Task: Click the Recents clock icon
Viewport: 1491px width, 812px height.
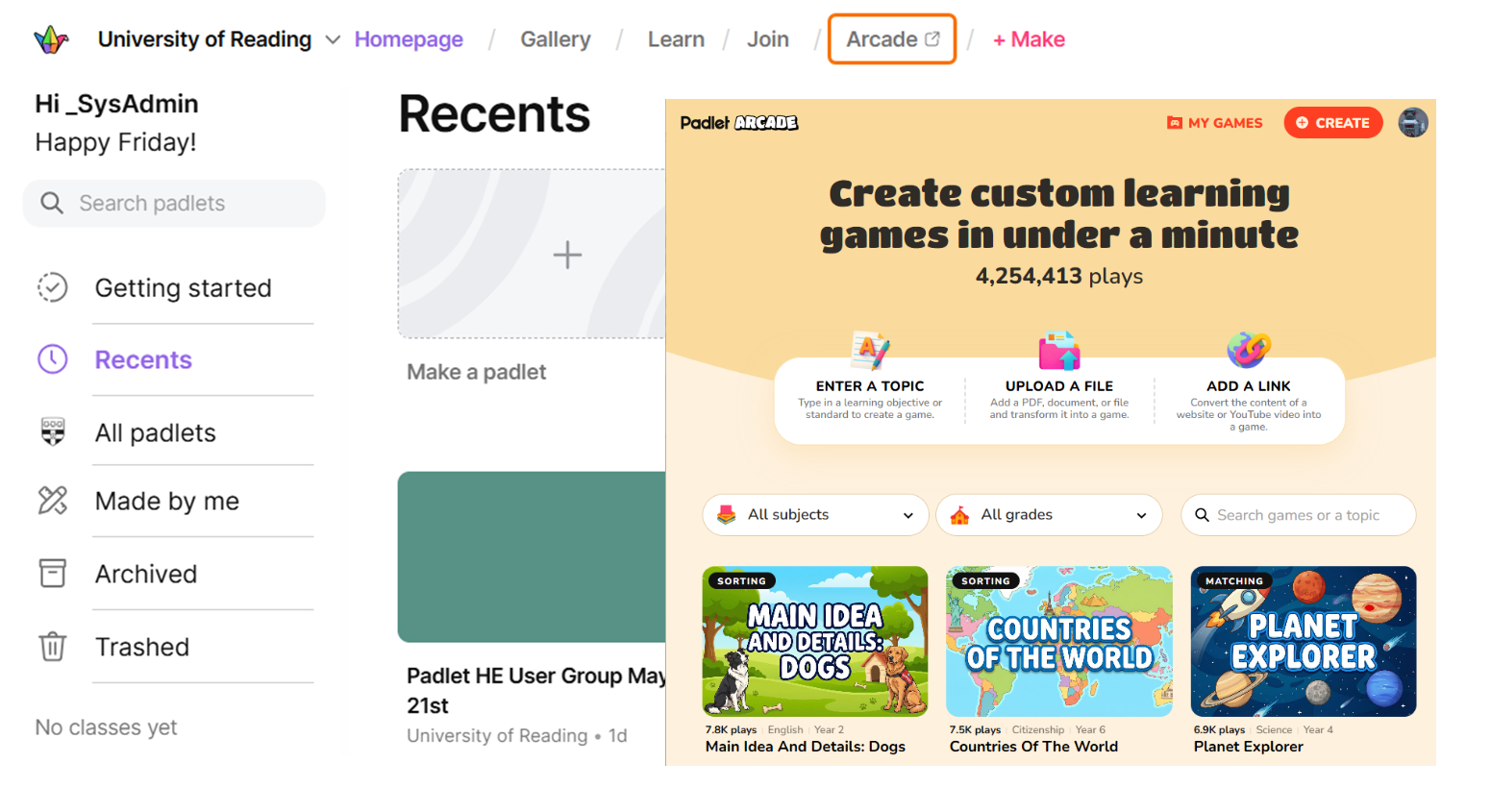Action: (53, 358)
